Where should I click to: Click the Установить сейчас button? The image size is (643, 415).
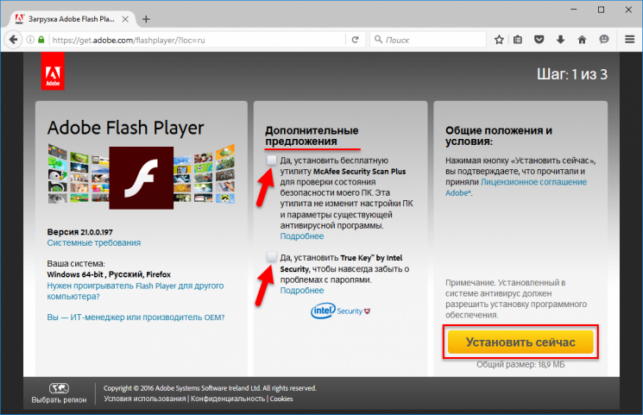(520, 342)
